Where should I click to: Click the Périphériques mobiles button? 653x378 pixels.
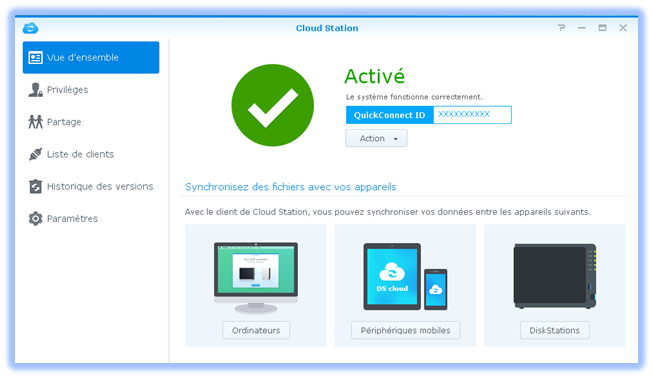click(405, 330)
